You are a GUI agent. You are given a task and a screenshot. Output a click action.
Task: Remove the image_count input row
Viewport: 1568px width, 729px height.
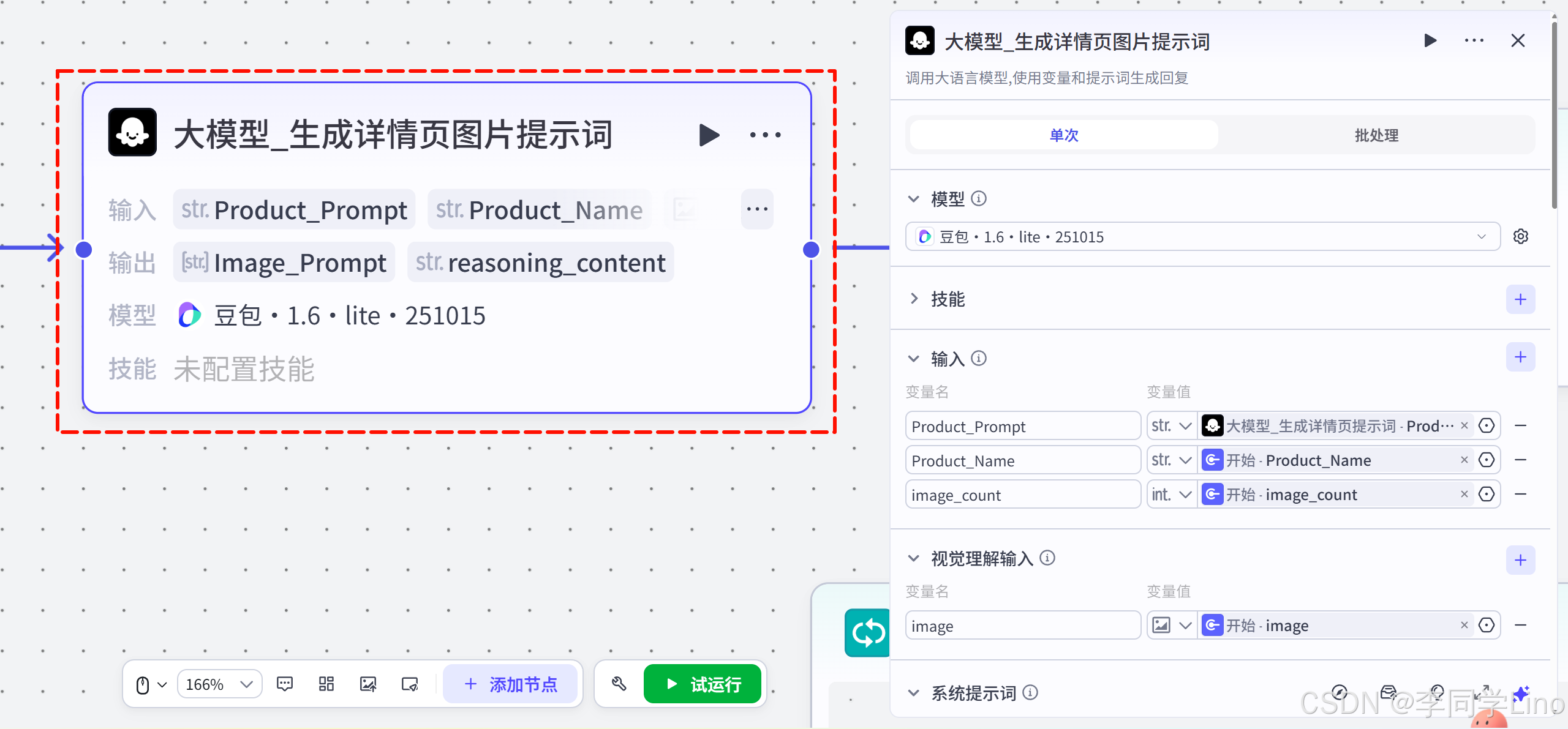tap(1520, 494)
